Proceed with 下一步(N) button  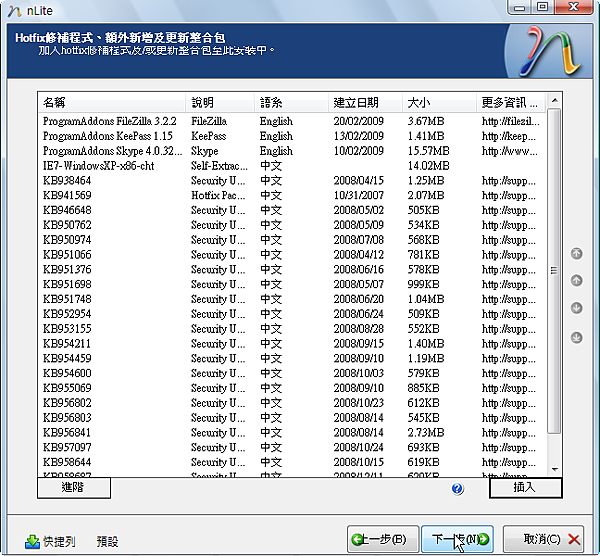457,539
